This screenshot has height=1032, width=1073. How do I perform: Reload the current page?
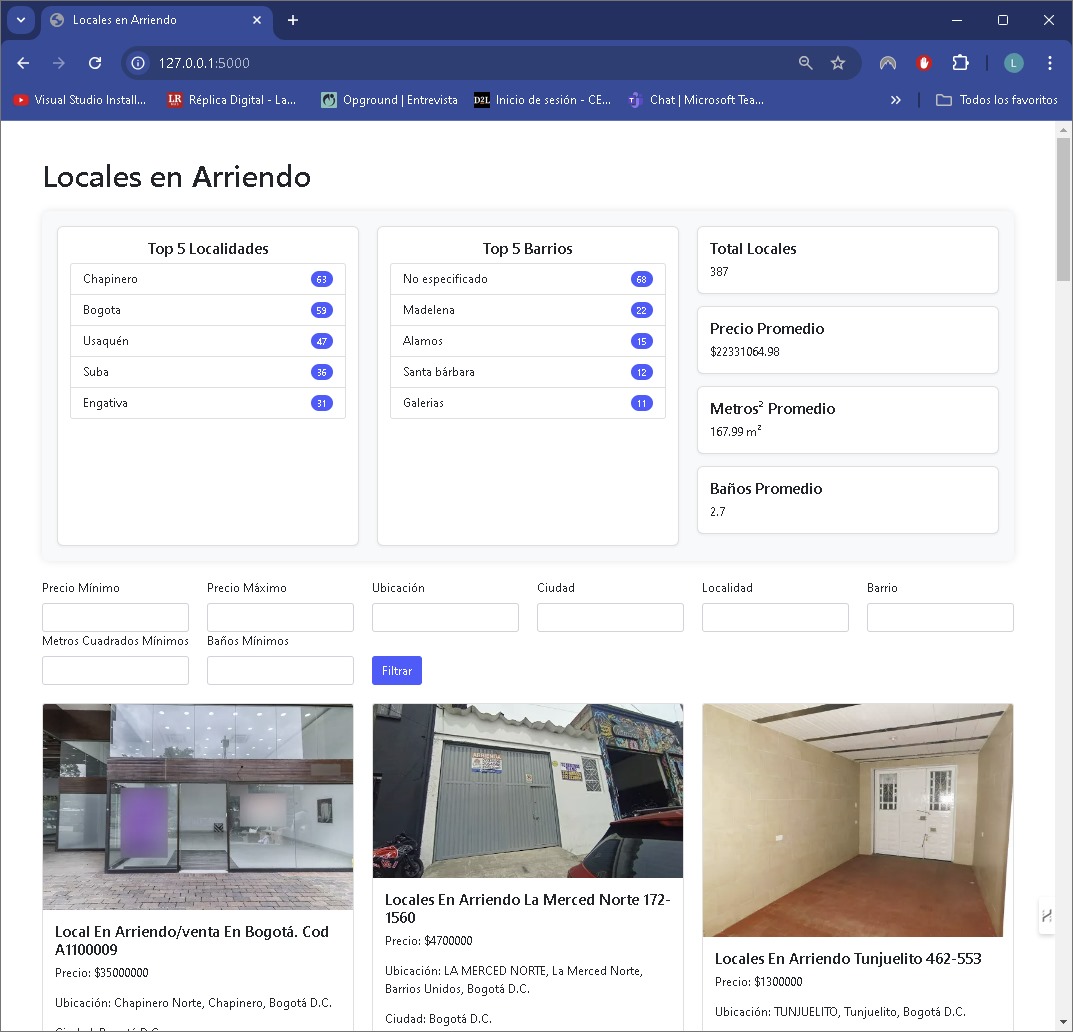coord(95,63)
